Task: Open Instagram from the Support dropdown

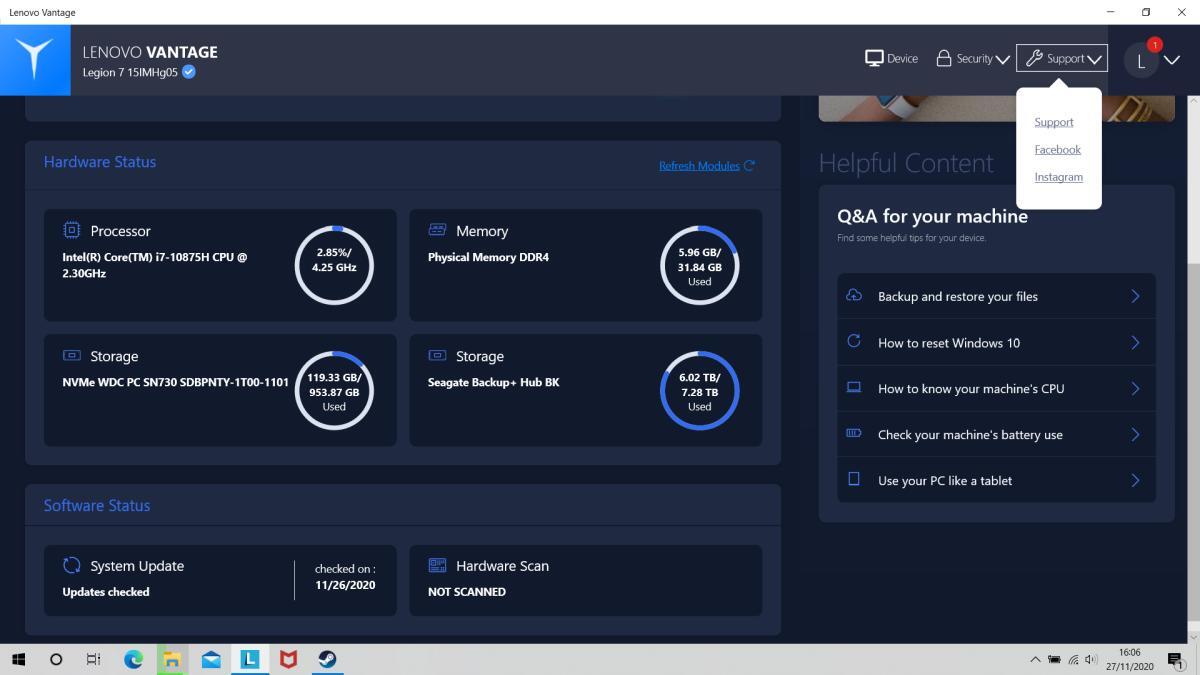Action: [1059, 177]
